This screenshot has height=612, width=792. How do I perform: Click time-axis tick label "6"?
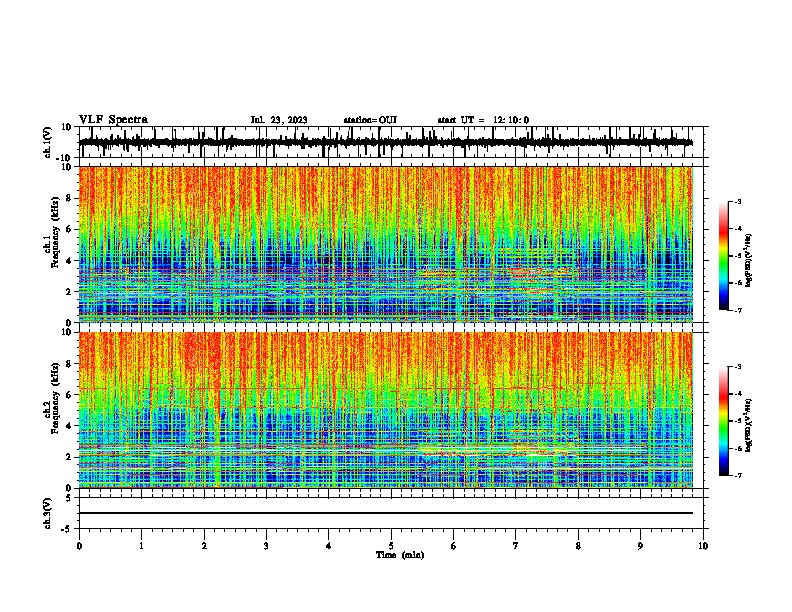454,546
